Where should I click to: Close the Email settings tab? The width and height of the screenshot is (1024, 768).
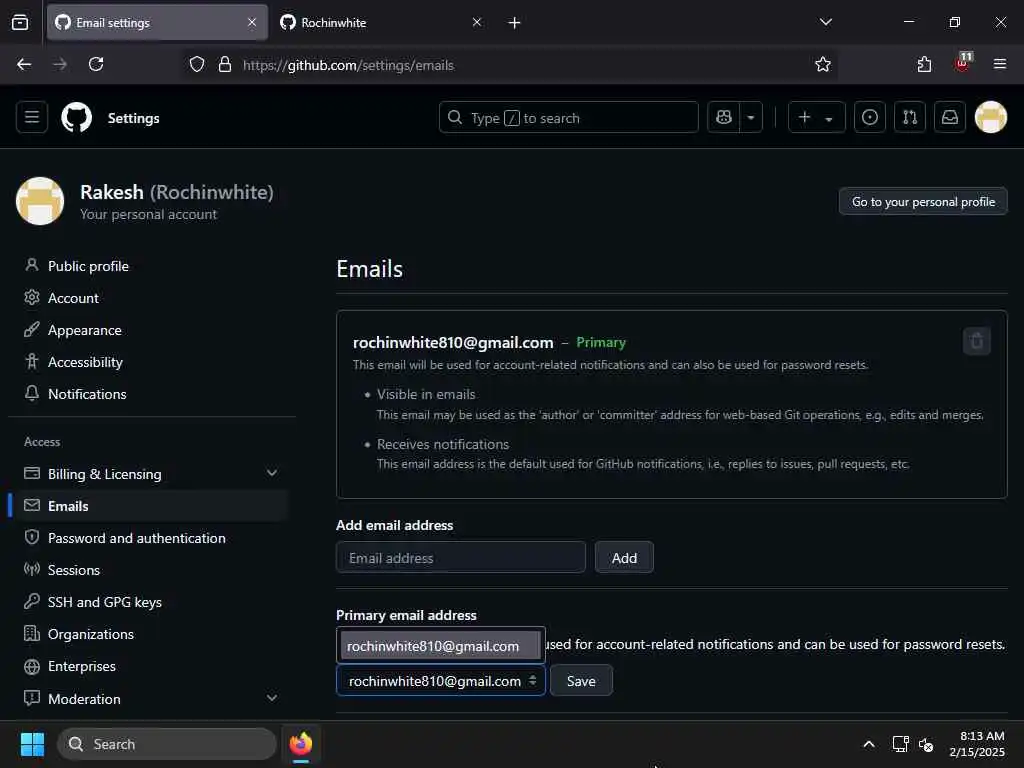(252, 22)
